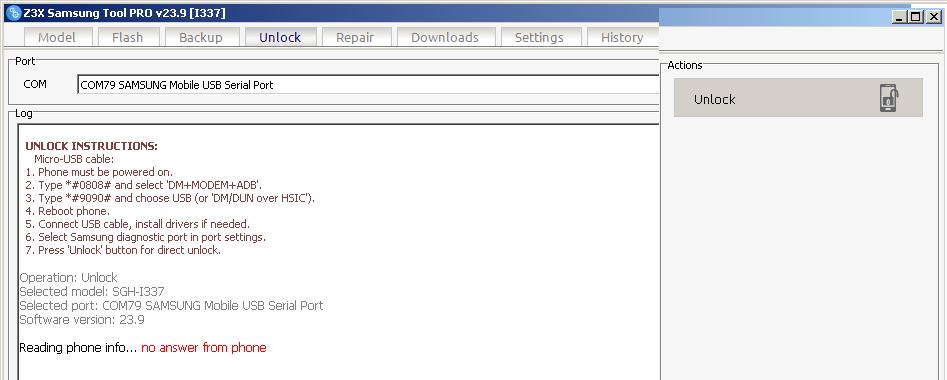Click the 'Selected port: COM79' log line
947x380 pixels.
[171, 306]
